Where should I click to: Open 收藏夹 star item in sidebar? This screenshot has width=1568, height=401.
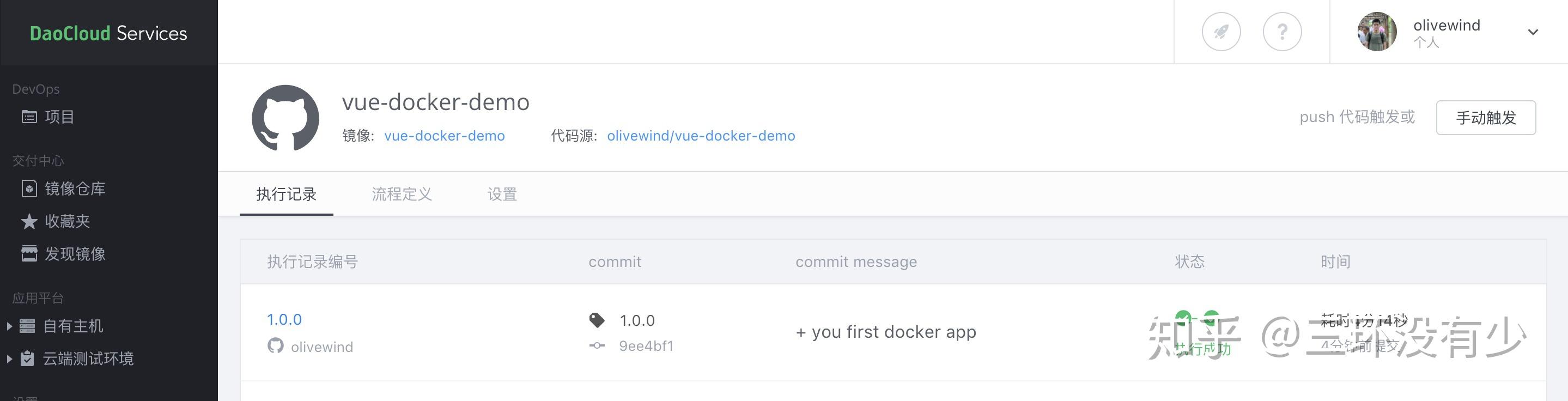tap(67, 221)
